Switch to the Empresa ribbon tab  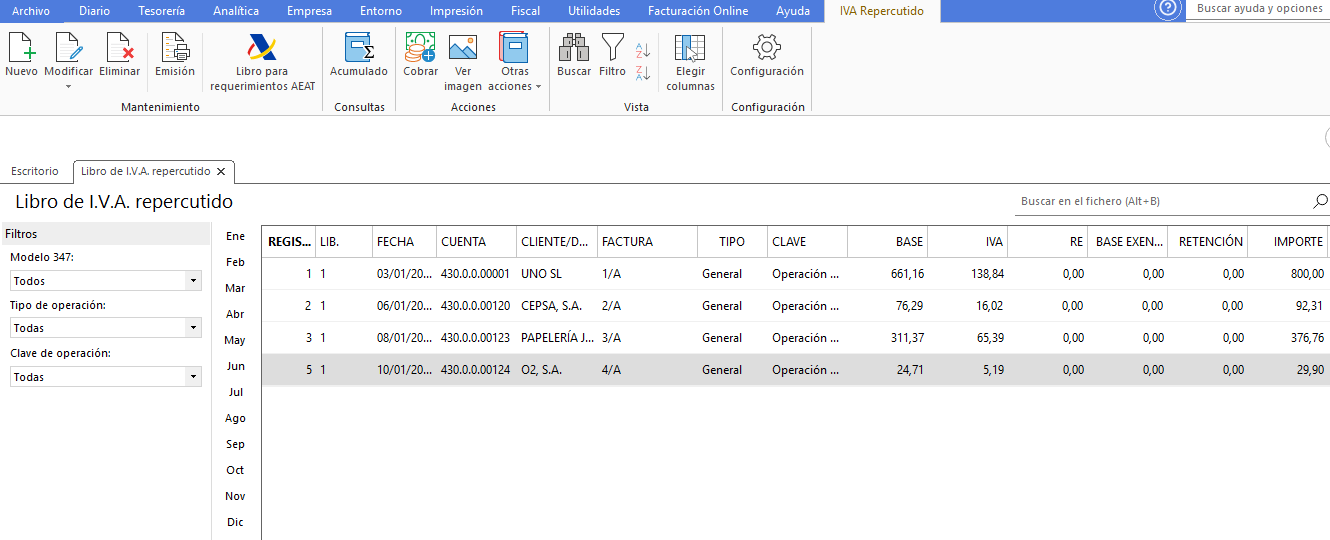point(309,11)
